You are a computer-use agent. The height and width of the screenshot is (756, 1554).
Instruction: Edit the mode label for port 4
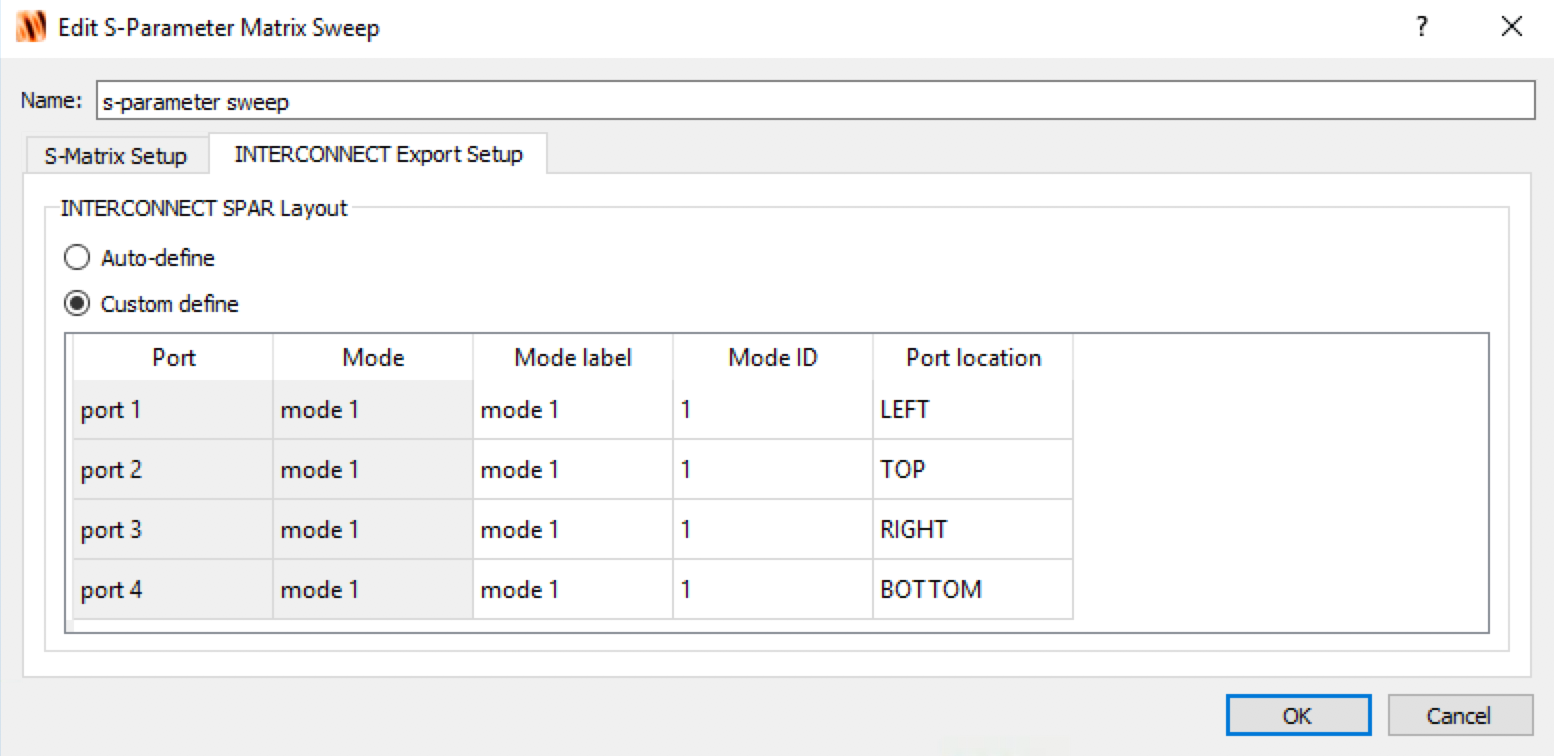(x=572, y=589)
